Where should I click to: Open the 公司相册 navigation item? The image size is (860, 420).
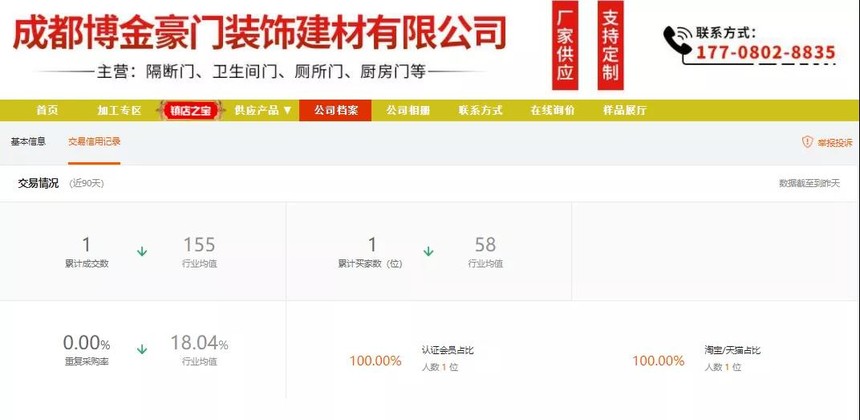408,110
